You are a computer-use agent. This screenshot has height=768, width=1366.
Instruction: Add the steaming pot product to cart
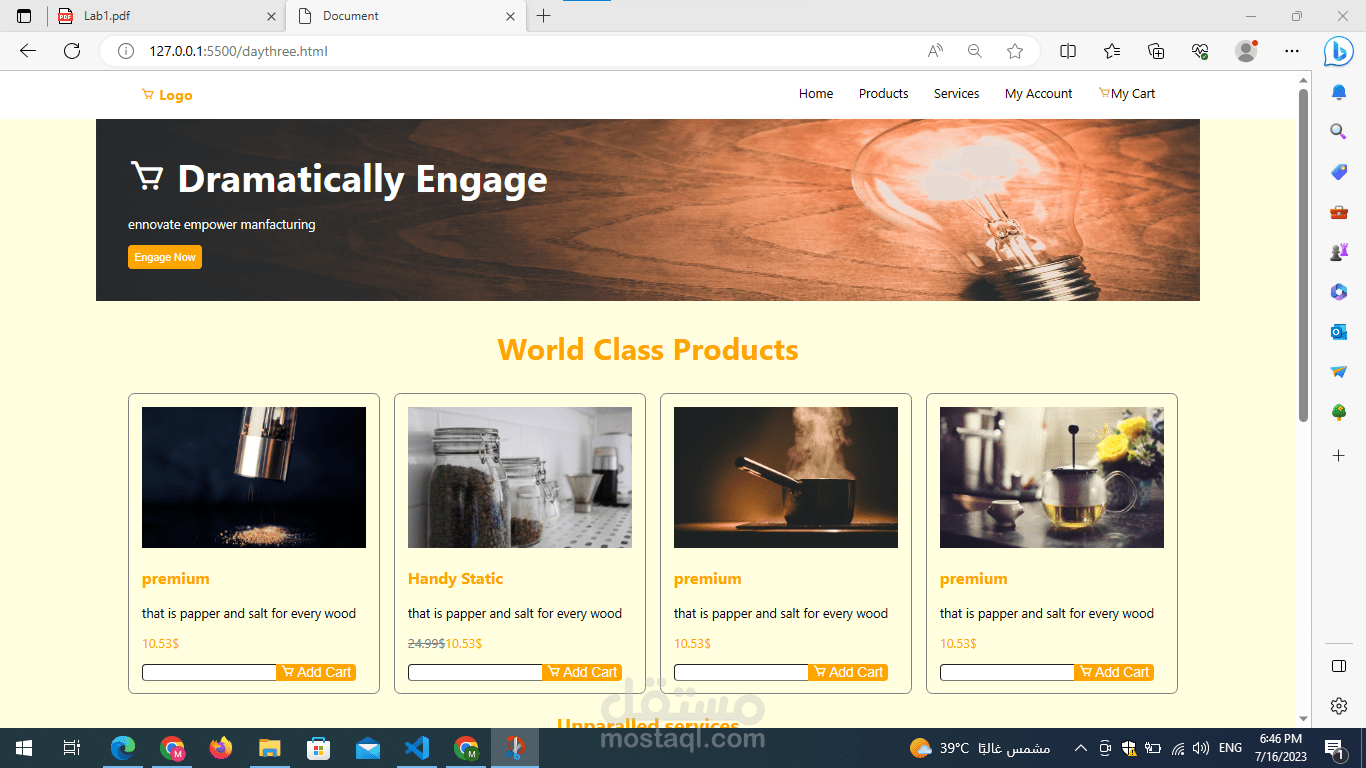(x=848, y=673)
